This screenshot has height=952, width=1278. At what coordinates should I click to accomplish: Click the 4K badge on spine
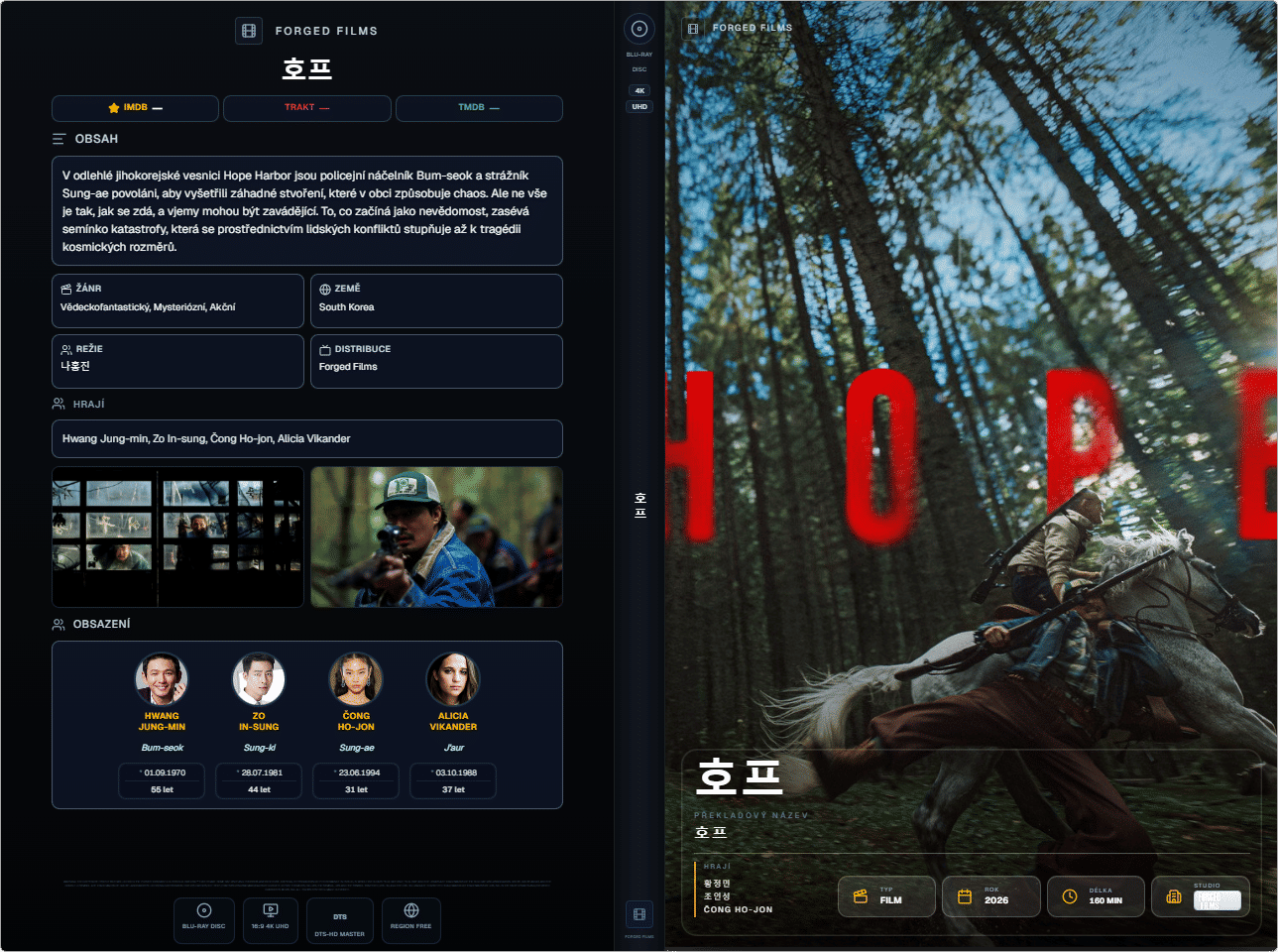pyautogui.click(x=639, y=90)
